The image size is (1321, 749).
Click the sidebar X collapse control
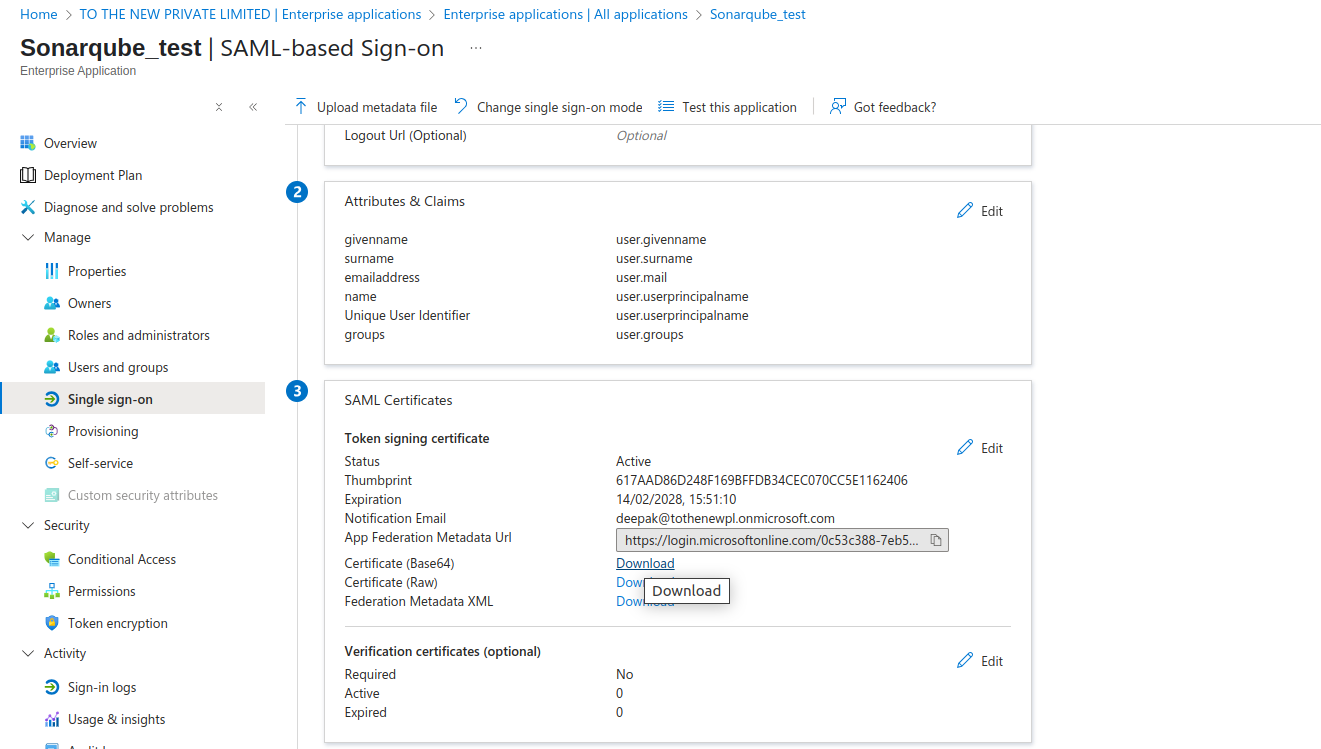click(x=219, y=107)
